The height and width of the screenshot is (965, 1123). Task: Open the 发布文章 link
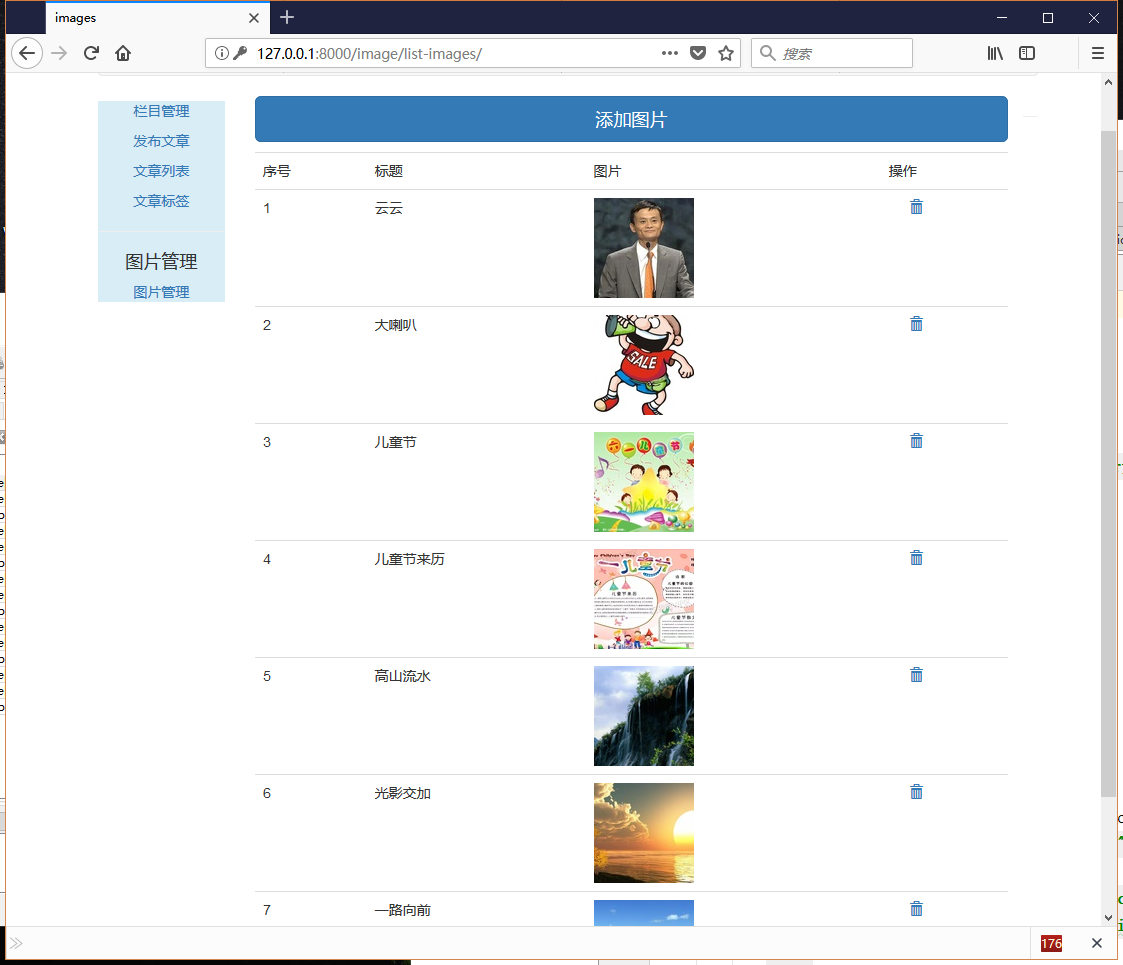pos(161,141)
